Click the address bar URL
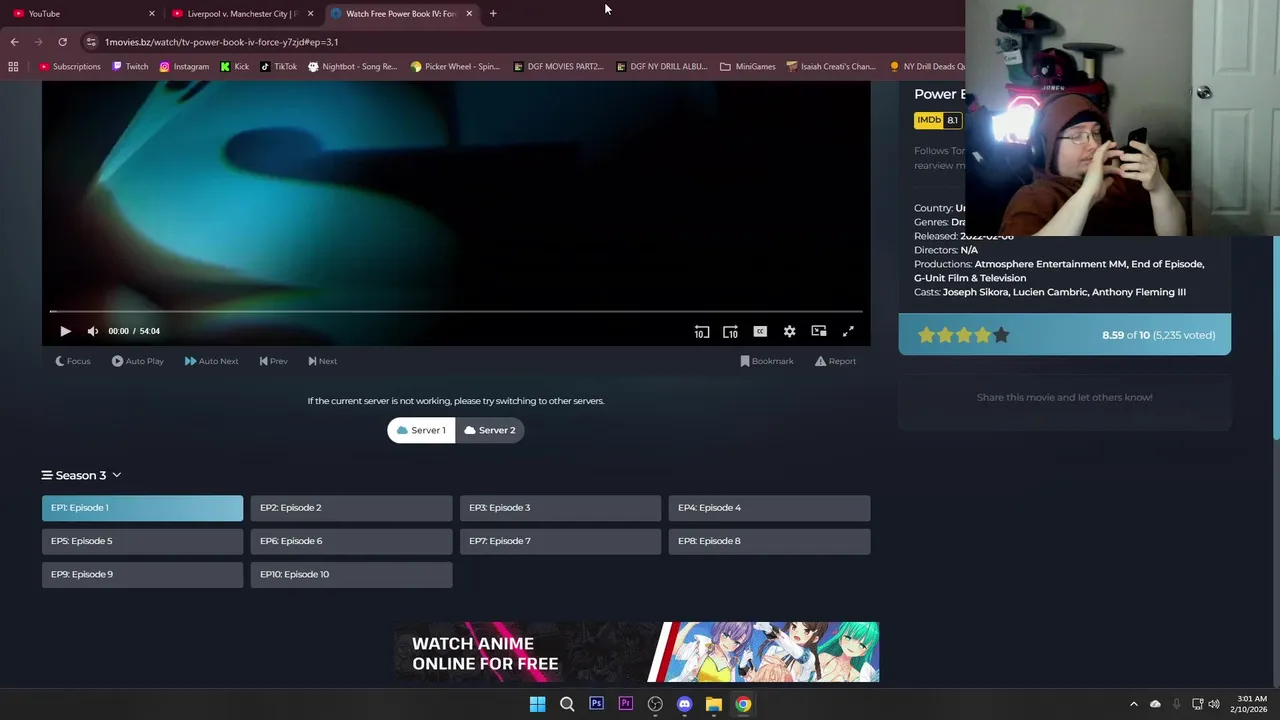The width and height of the screenshot is (1280, 720). click(x=221, y=42)
